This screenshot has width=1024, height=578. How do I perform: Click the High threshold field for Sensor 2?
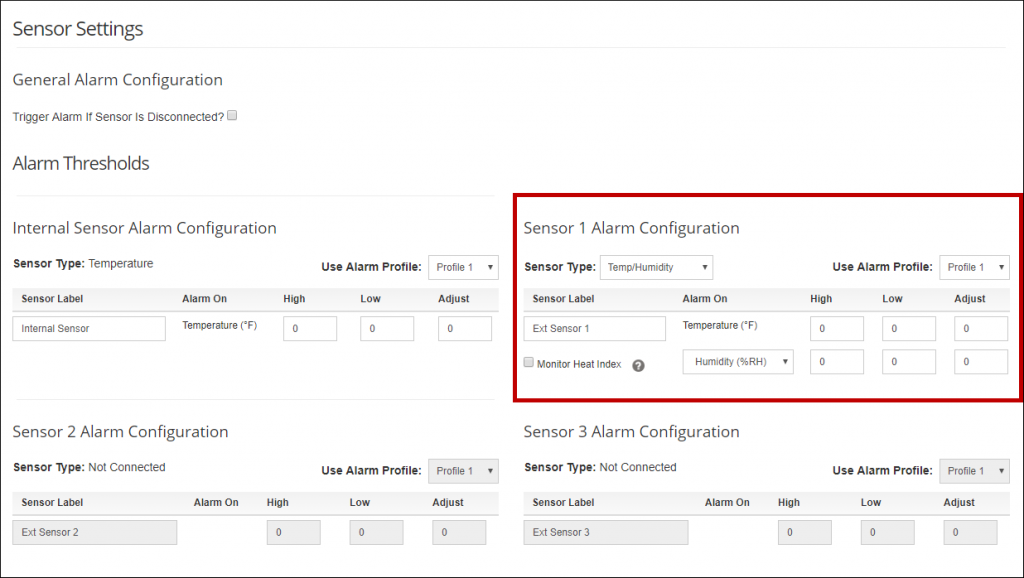[293, 532]
